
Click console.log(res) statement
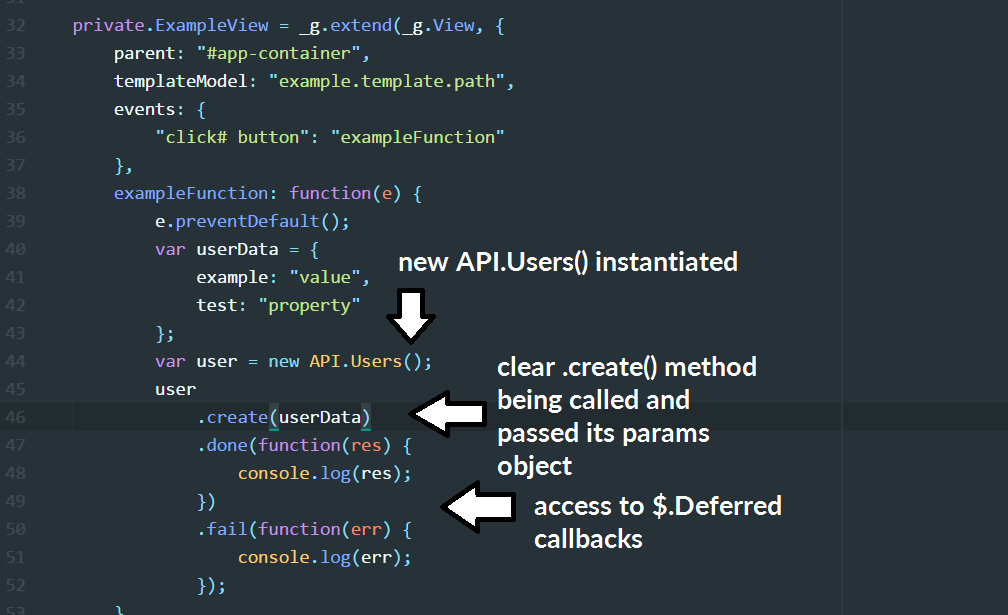[324, 473]
